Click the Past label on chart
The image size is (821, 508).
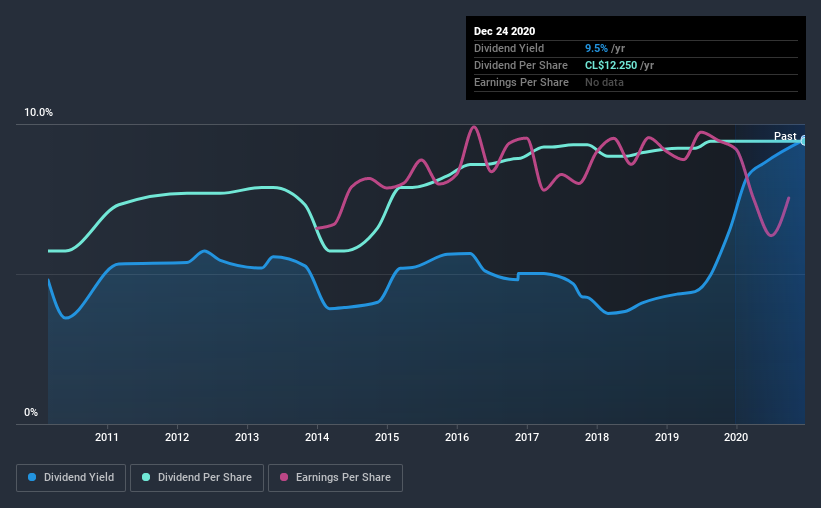pyautogui.click(x=785, y=136)
